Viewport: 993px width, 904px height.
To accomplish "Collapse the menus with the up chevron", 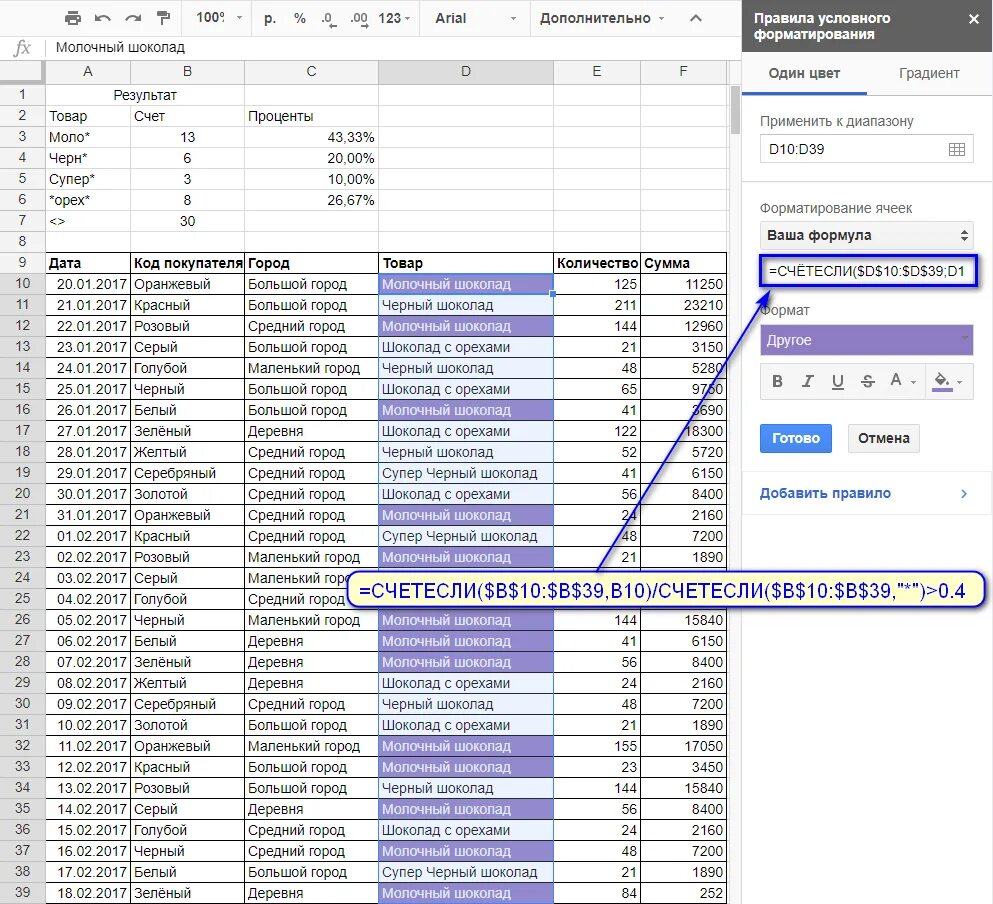I will [695, 18].
